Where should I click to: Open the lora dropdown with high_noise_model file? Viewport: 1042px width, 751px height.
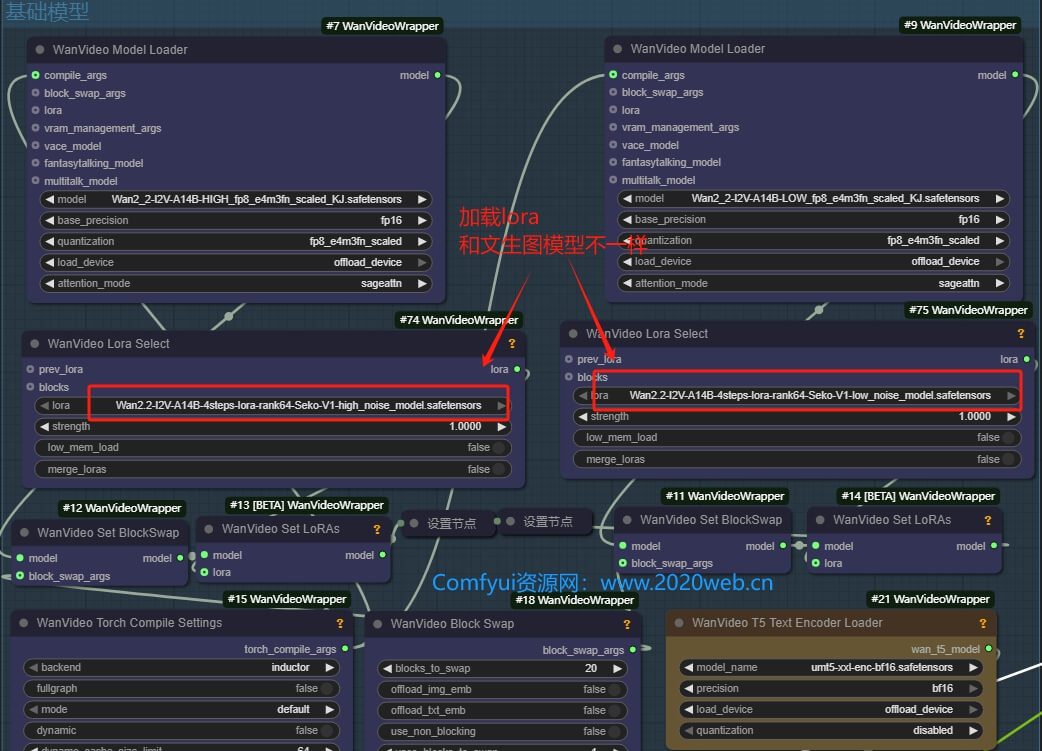tap(273, 405)
